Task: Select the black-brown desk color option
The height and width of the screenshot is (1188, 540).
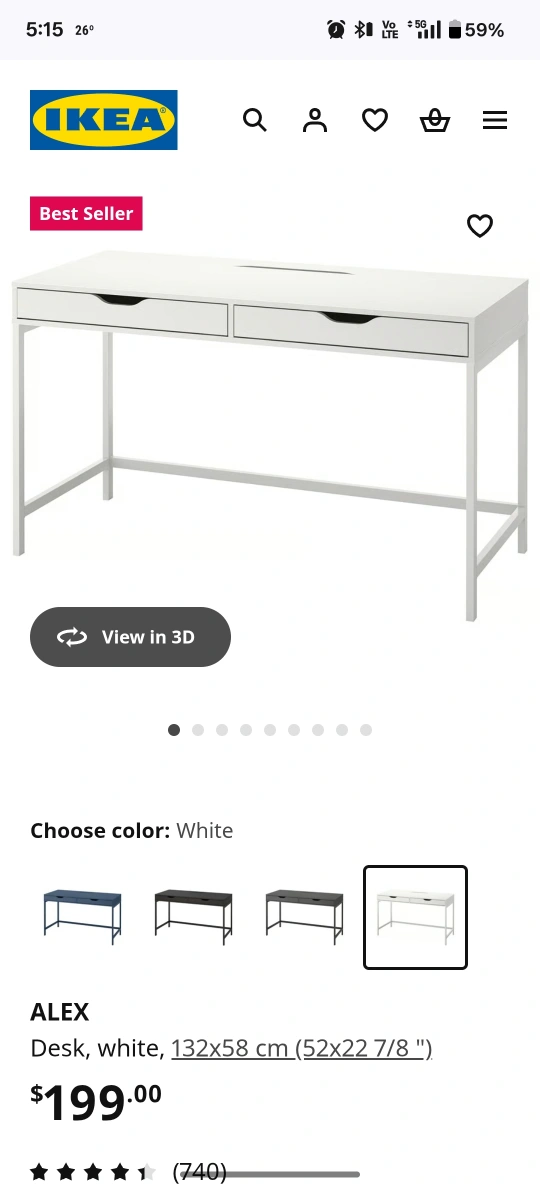Action: [193, 917]
